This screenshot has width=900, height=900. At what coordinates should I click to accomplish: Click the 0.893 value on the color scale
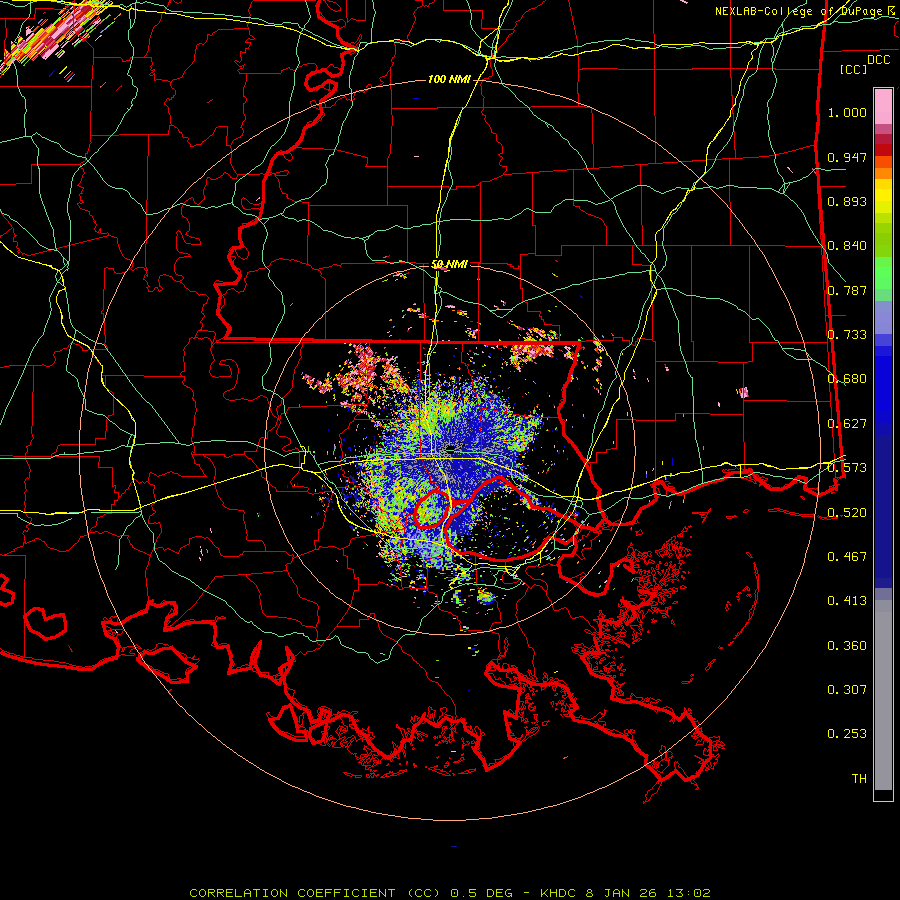click(x=847, y=201)
